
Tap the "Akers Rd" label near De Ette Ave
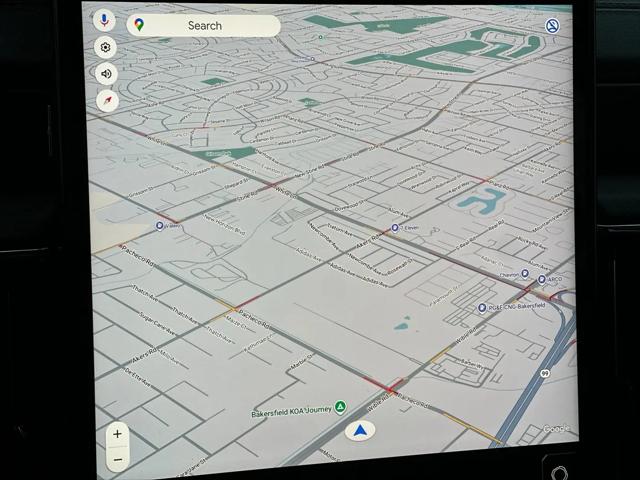click(144, 356)
